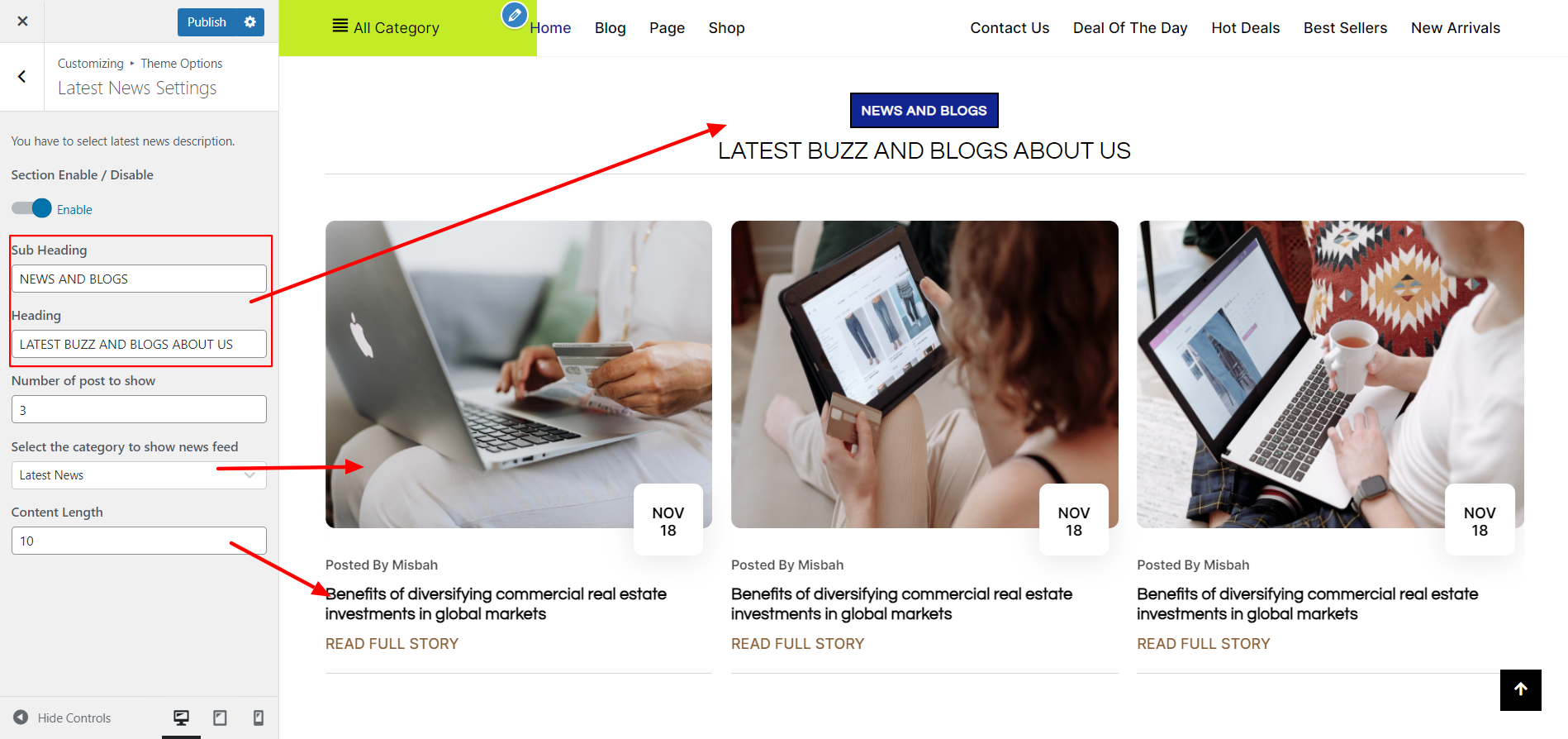Open publish settings gear icon
The height and width of the screenshot is (739, 1568).
click(x=250, y=22)
